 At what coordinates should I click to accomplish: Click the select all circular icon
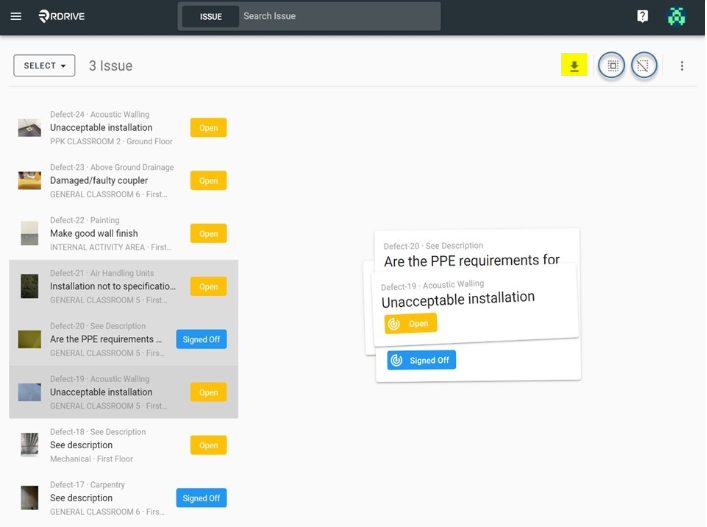[612, 65]
